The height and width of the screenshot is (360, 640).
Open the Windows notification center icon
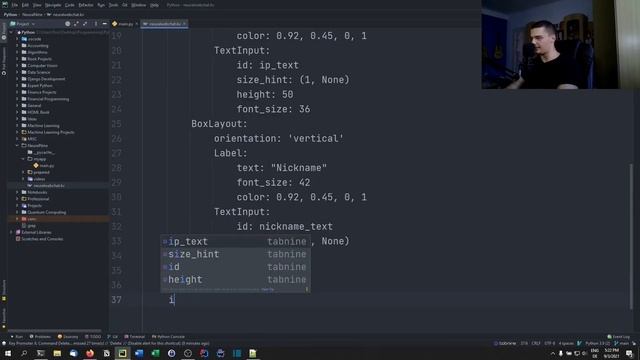click(629, 353)
